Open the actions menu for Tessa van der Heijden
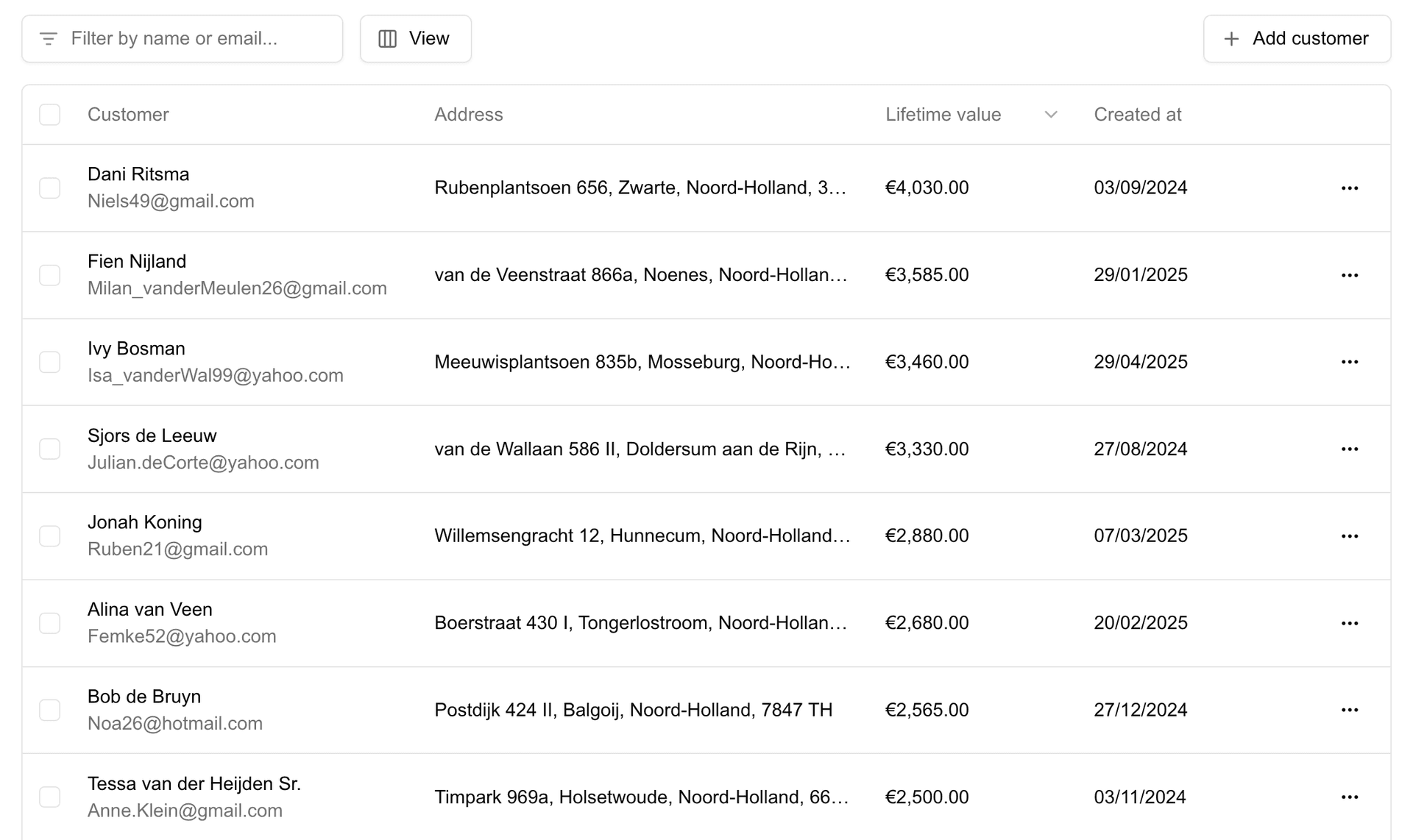The width and height of the screenshot is (1413, 840). point(1350,796)
